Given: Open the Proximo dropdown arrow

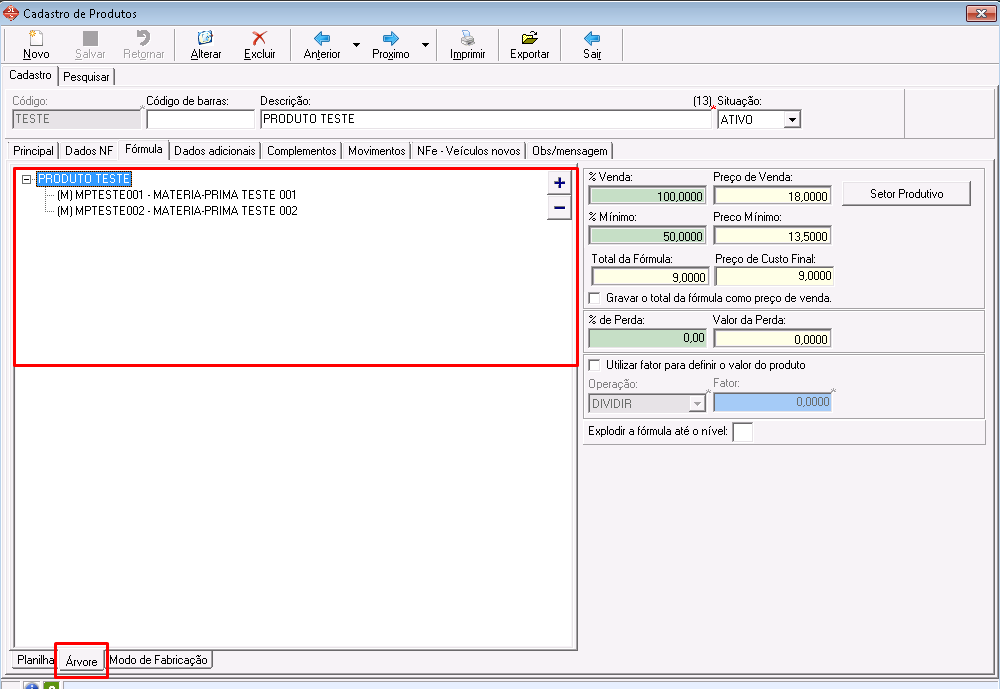Looking at the screenshot, I should (x=425, y=45).
